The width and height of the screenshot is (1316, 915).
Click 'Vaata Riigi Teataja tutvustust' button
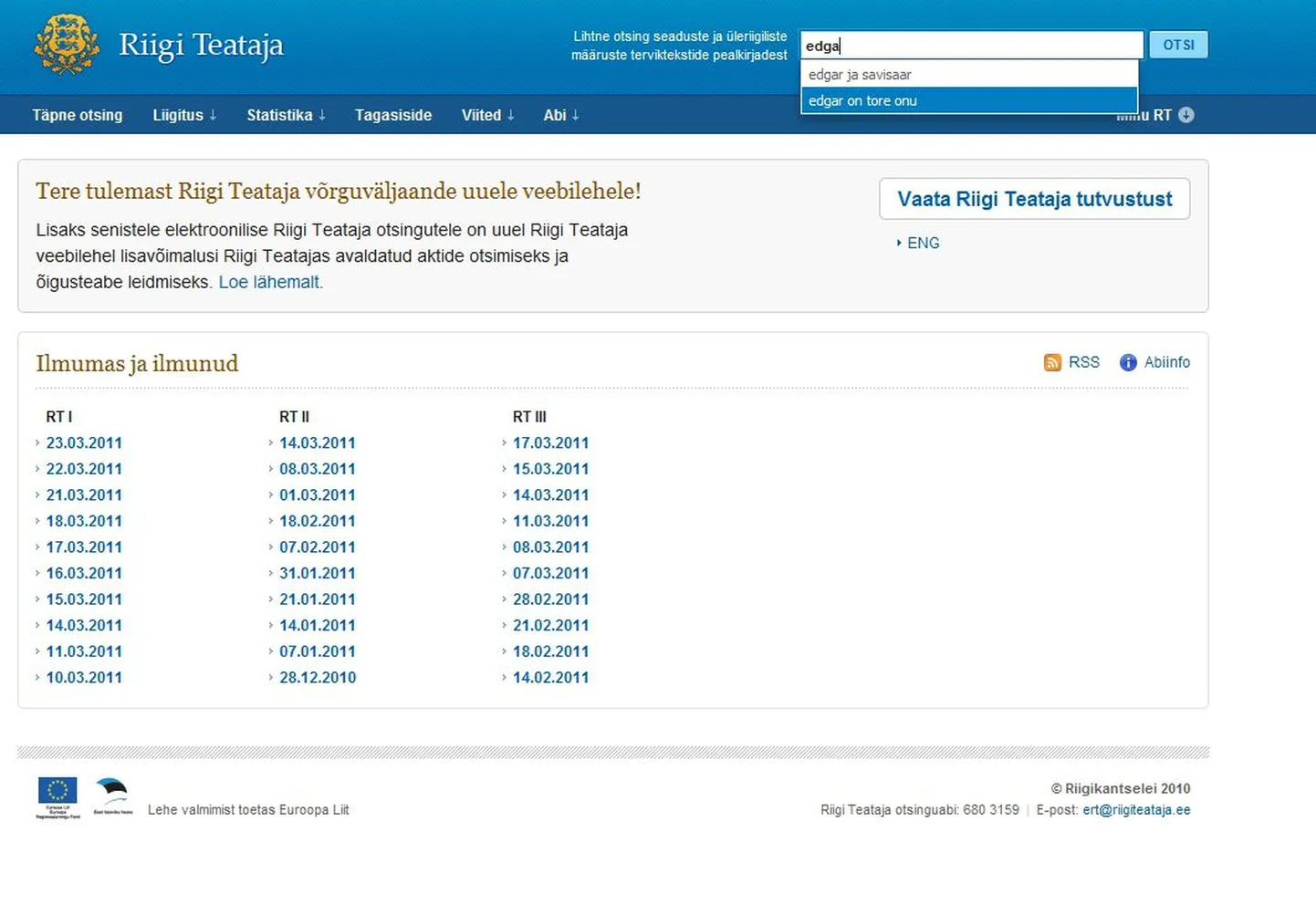coord(1034,199)
